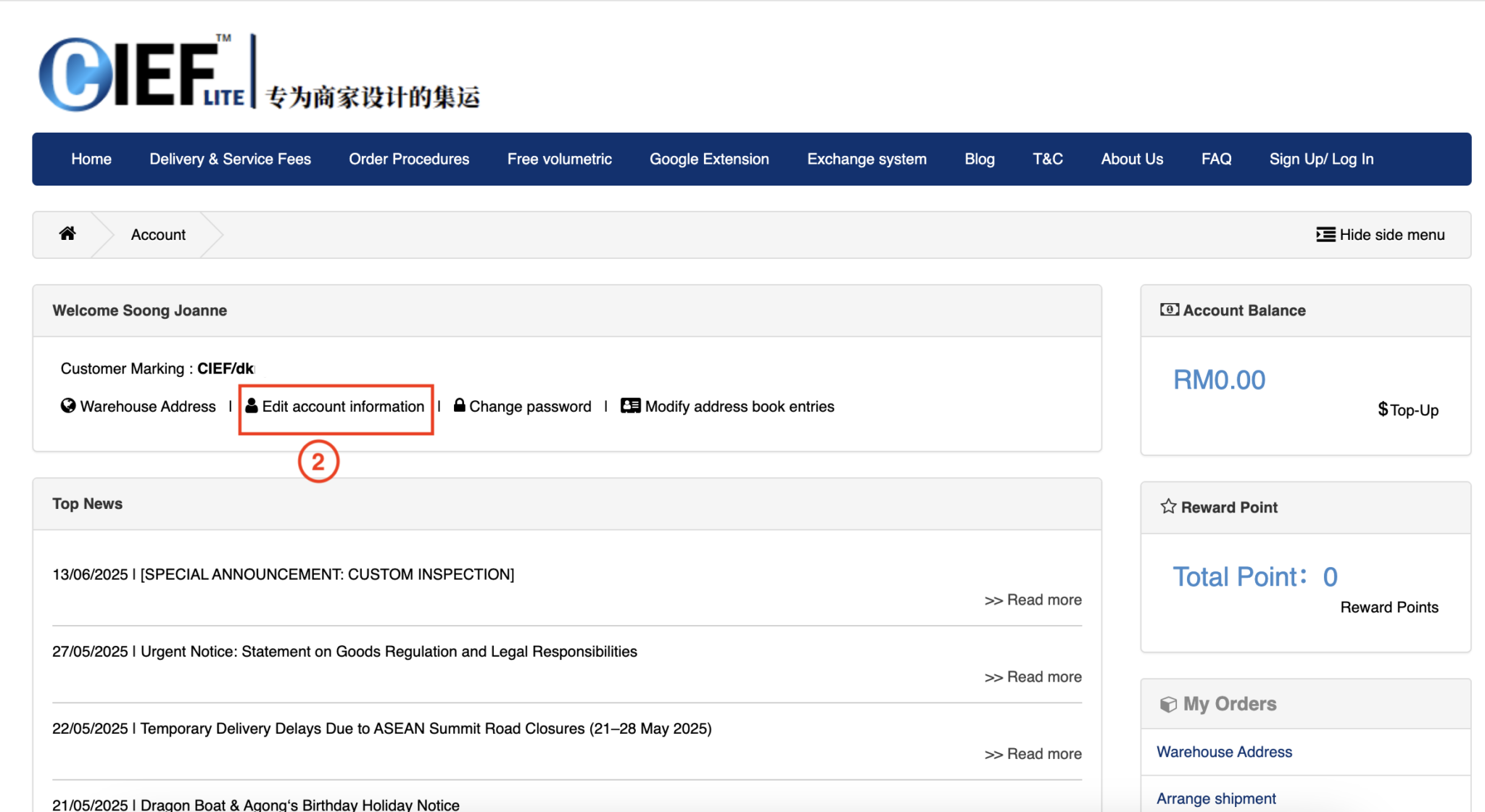Click the home icon in breadcrumb
The width and height of the screenshot is (1485, 812).
[x=67, y=233]
